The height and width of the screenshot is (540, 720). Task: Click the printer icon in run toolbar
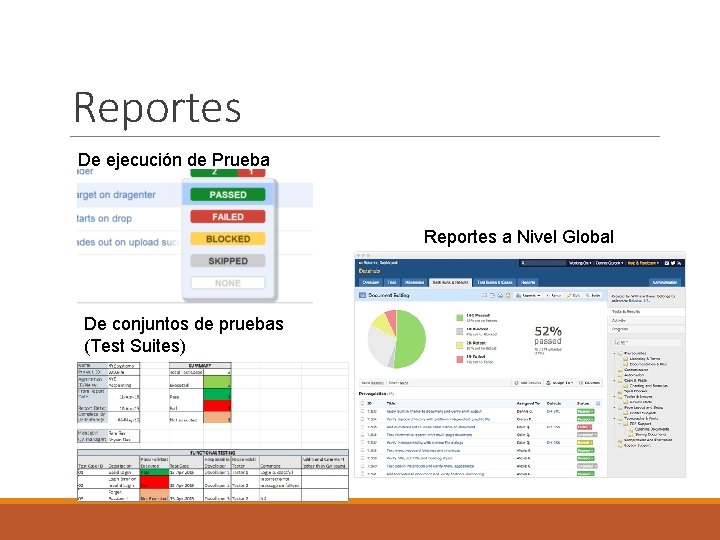500,295
